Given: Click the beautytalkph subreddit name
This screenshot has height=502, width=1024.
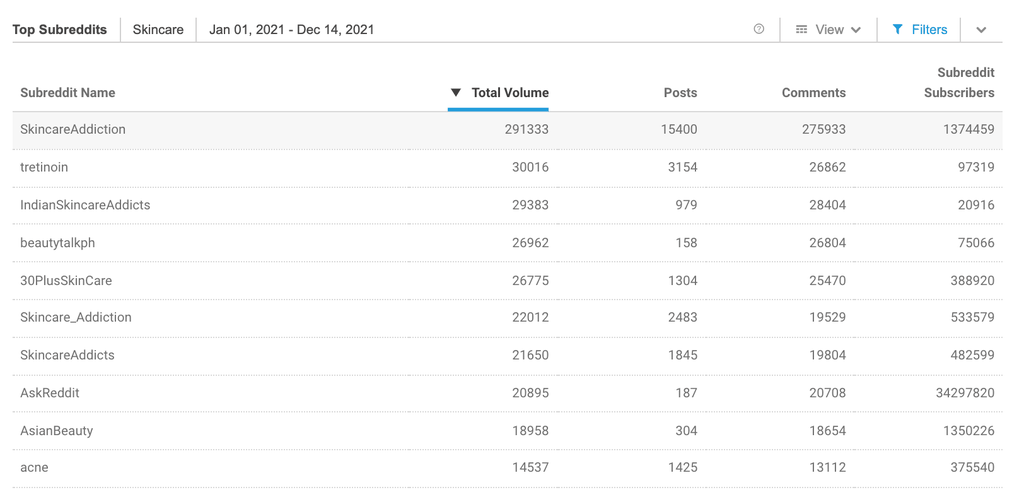Looking at the screenshot, I should coord(58,243).
